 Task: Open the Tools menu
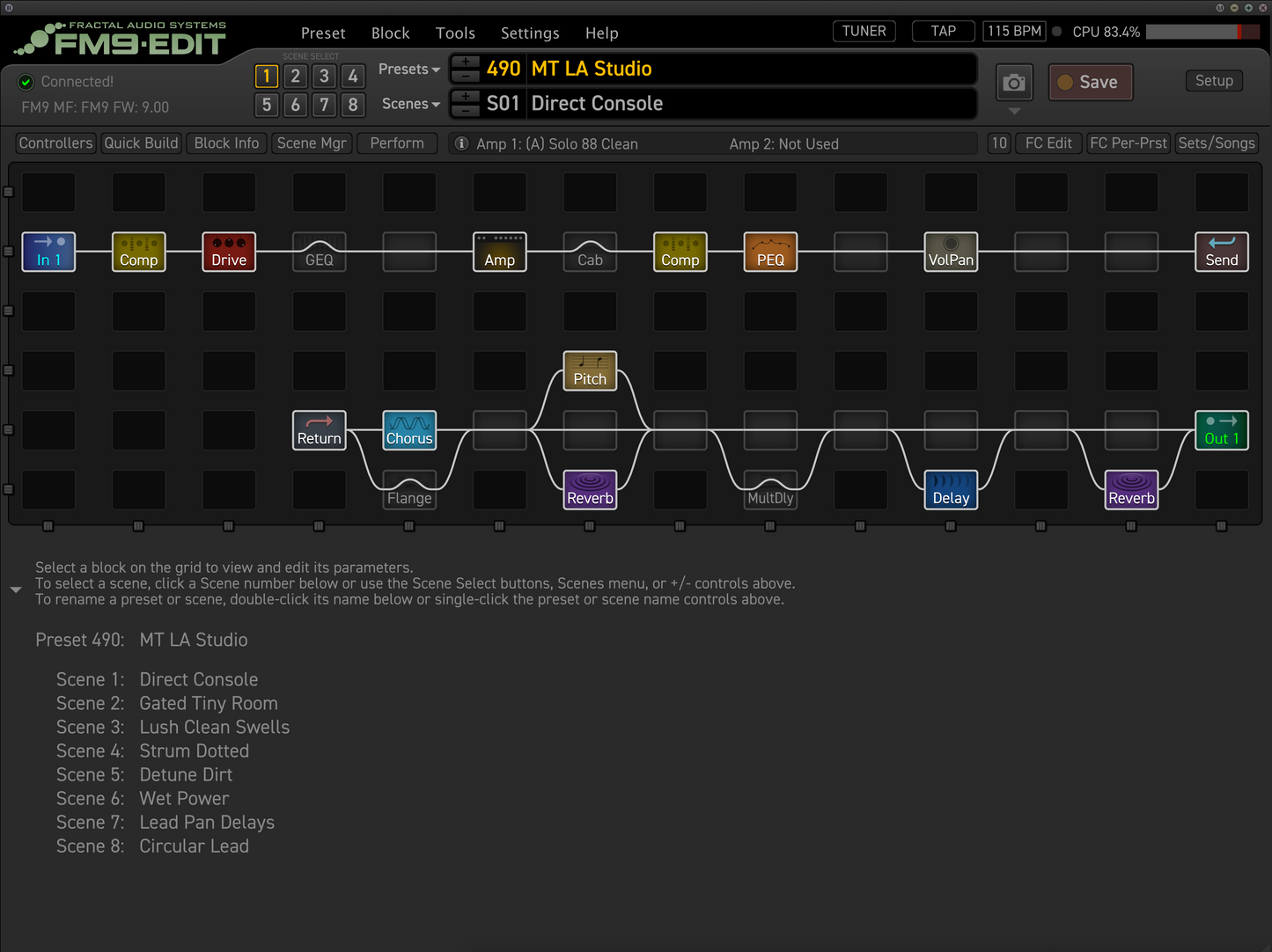(x=455, y=33)
